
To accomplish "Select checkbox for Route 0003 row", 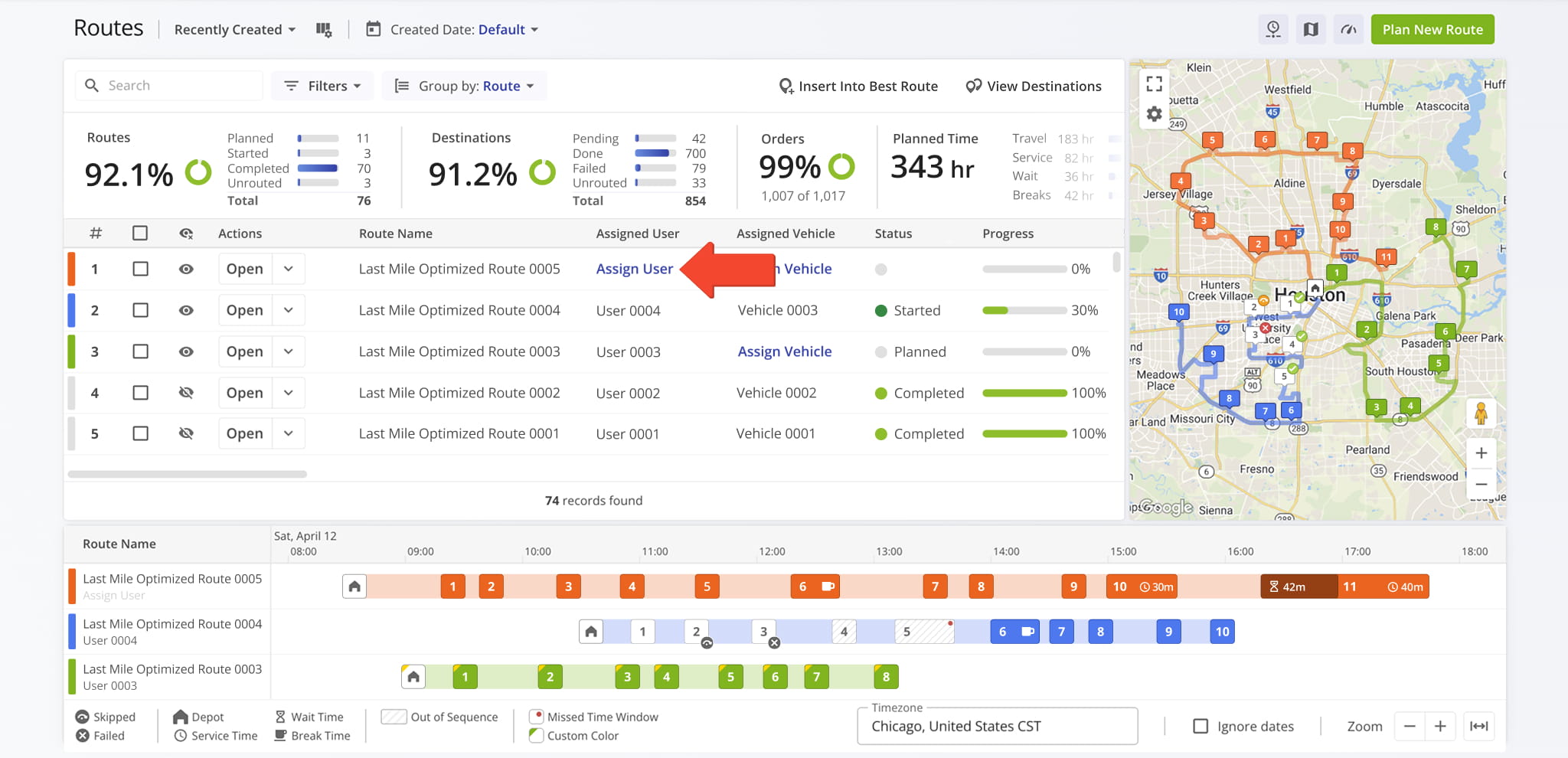I will [x=140, y=351].
